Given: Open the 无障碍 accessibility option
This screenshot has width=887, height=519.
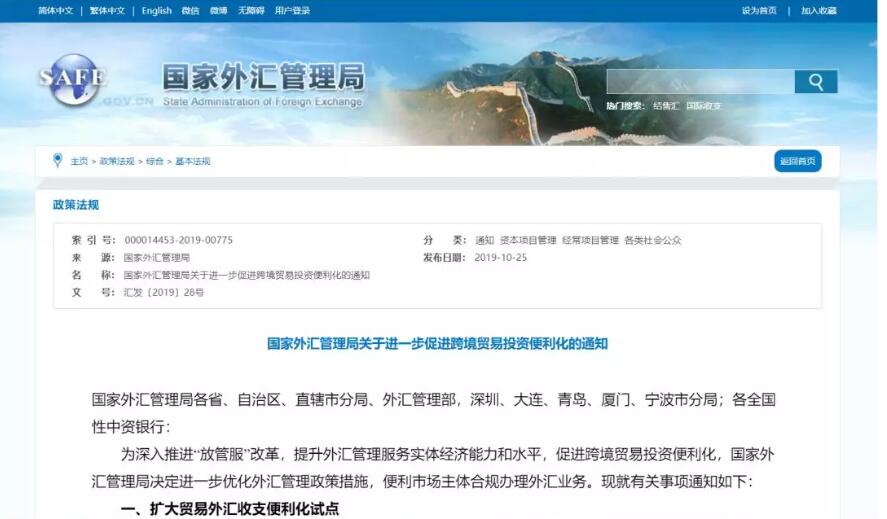Looking at the screenshot, I should pyautogui.click(x=251, y=10).
